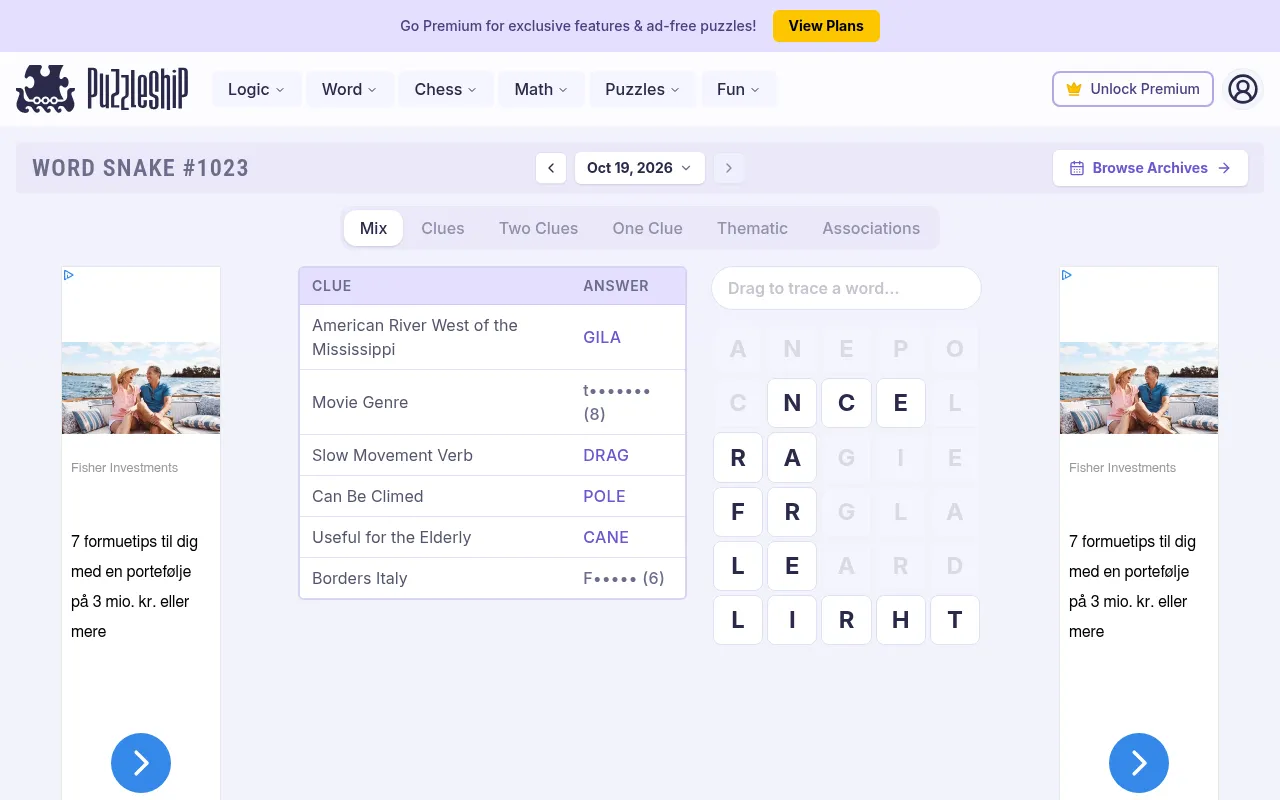Click the 'Useful for the Elderly' clue
Screen dimensions: 1280x800
(392, 537)
